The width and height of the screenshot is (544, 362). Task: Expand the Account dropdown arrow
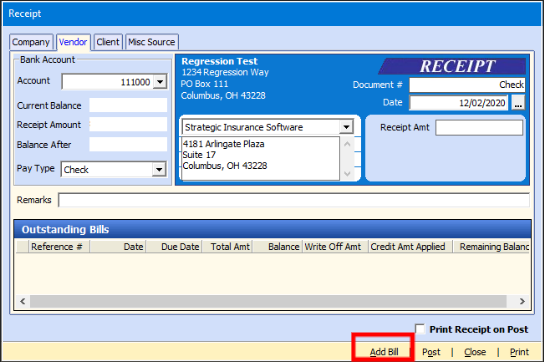point(160,82)
